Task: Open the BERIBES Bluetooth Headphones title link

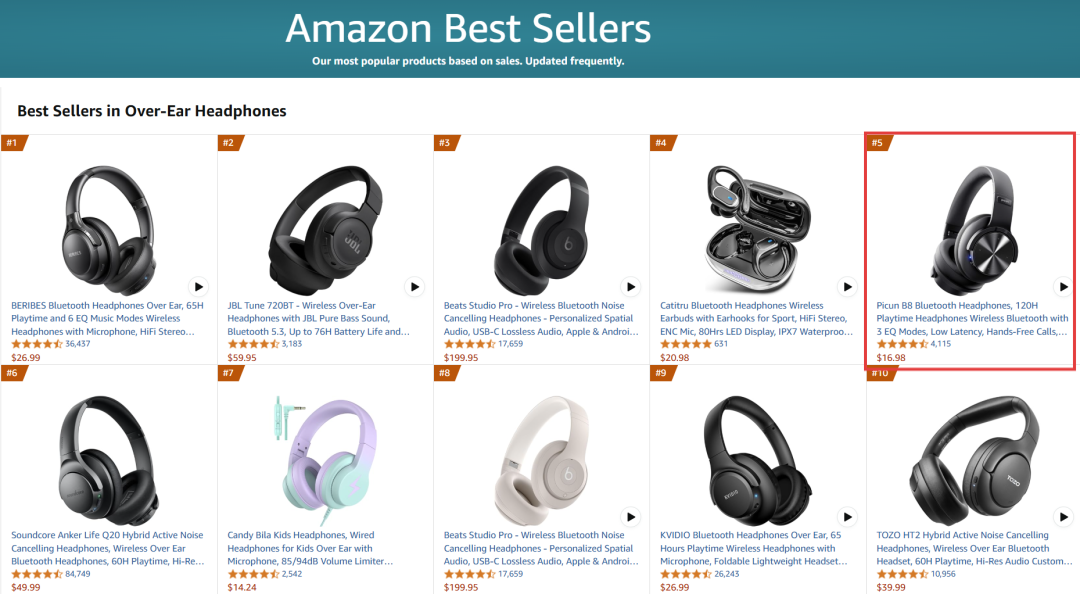Action: pyautogui.click(x=107, y=318)
